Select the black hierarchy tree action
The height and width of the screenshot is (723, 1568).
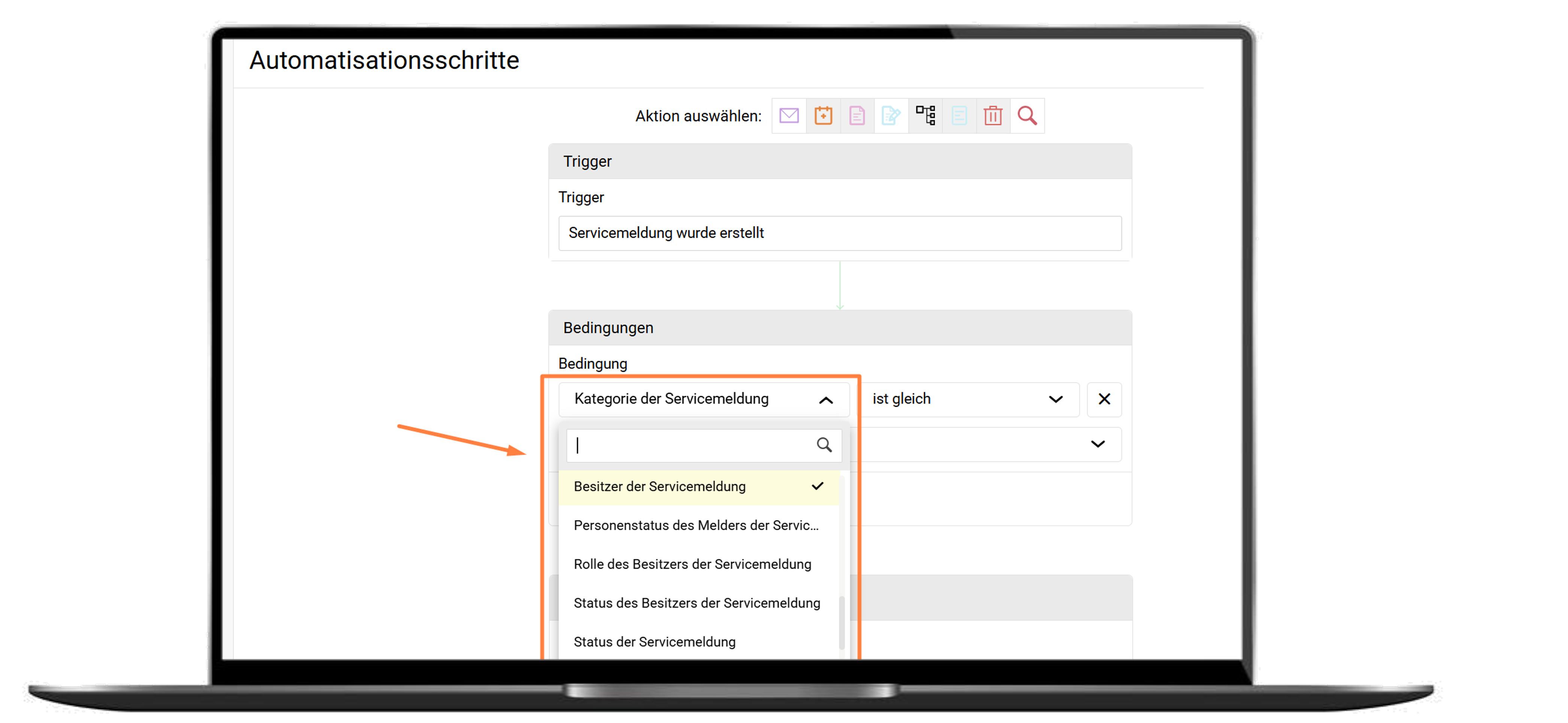click(x=925, y=116)
